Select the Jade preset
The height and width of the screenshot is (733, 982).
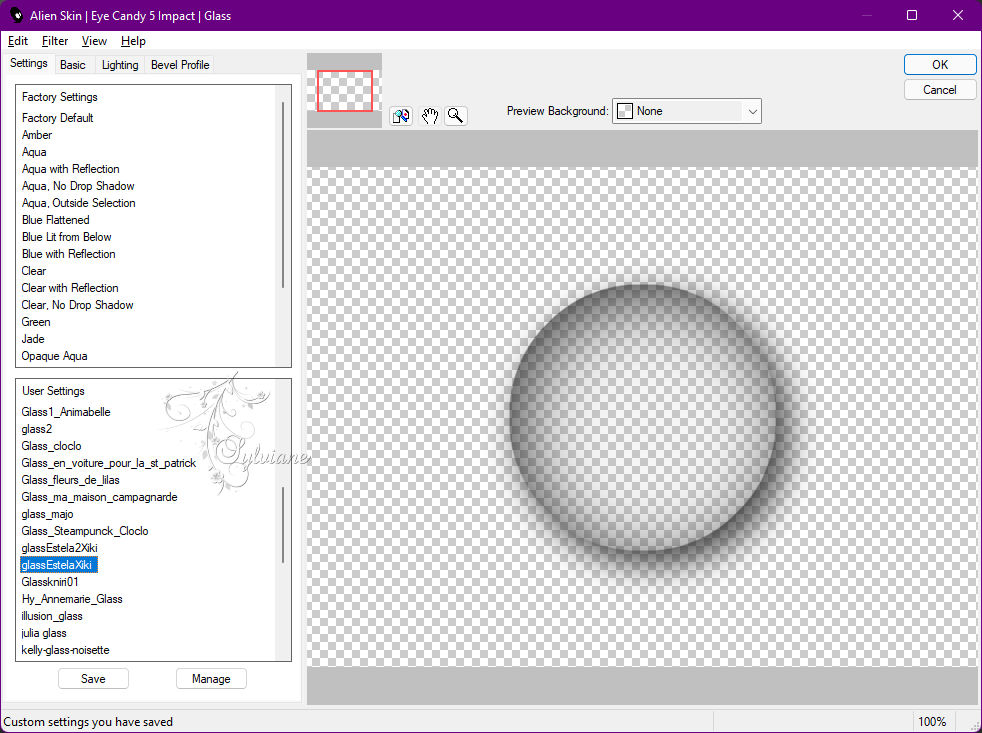point(33,339)
